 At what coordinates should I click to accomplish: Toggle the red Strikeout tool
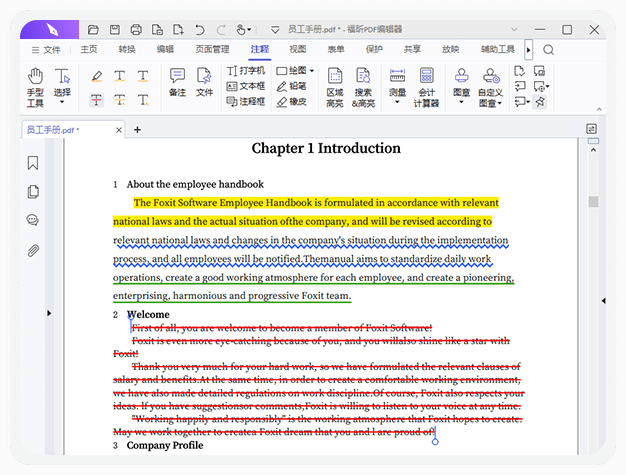click(96, 100)
